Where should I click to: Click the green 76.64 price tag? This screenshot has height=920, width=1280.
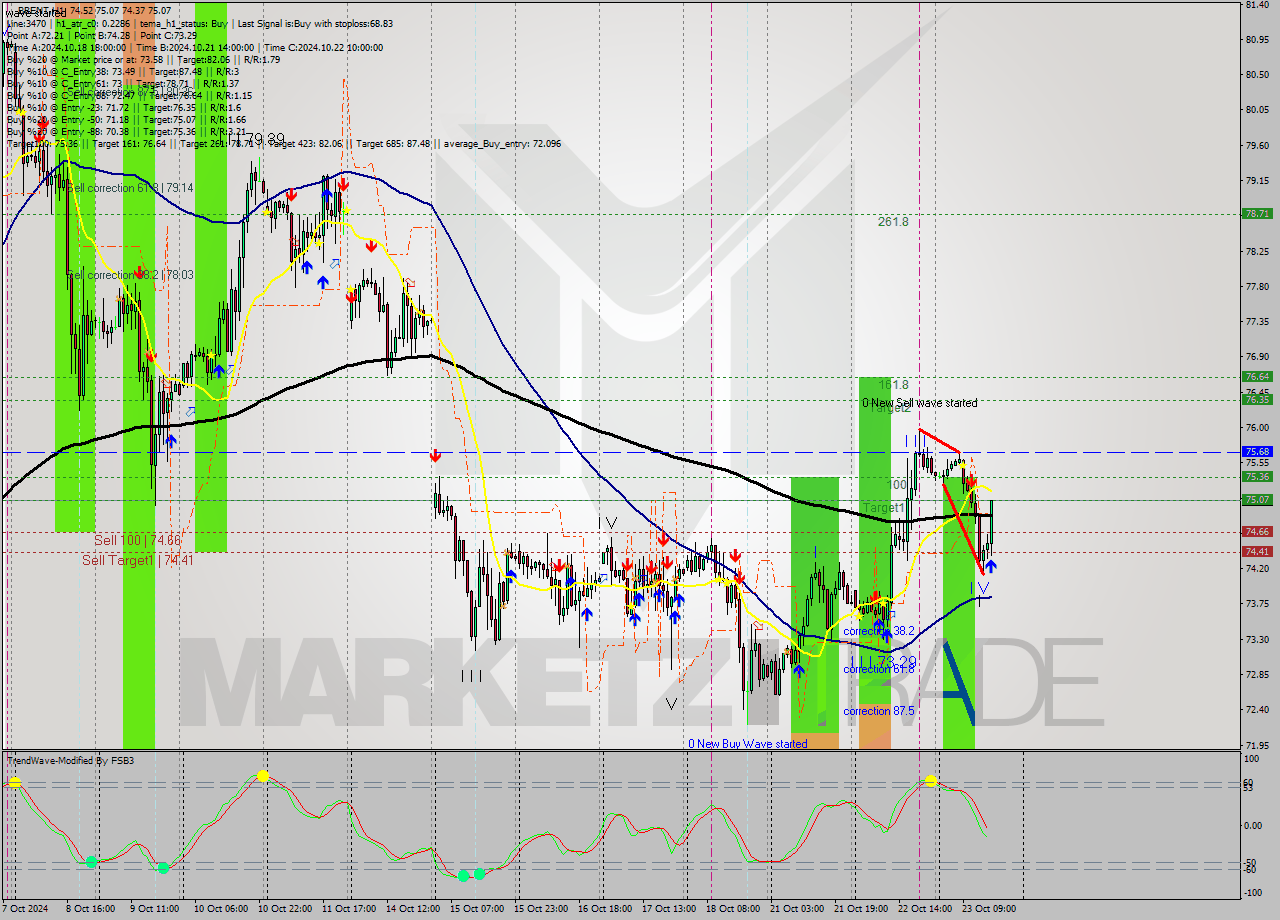coord(1256,377)
